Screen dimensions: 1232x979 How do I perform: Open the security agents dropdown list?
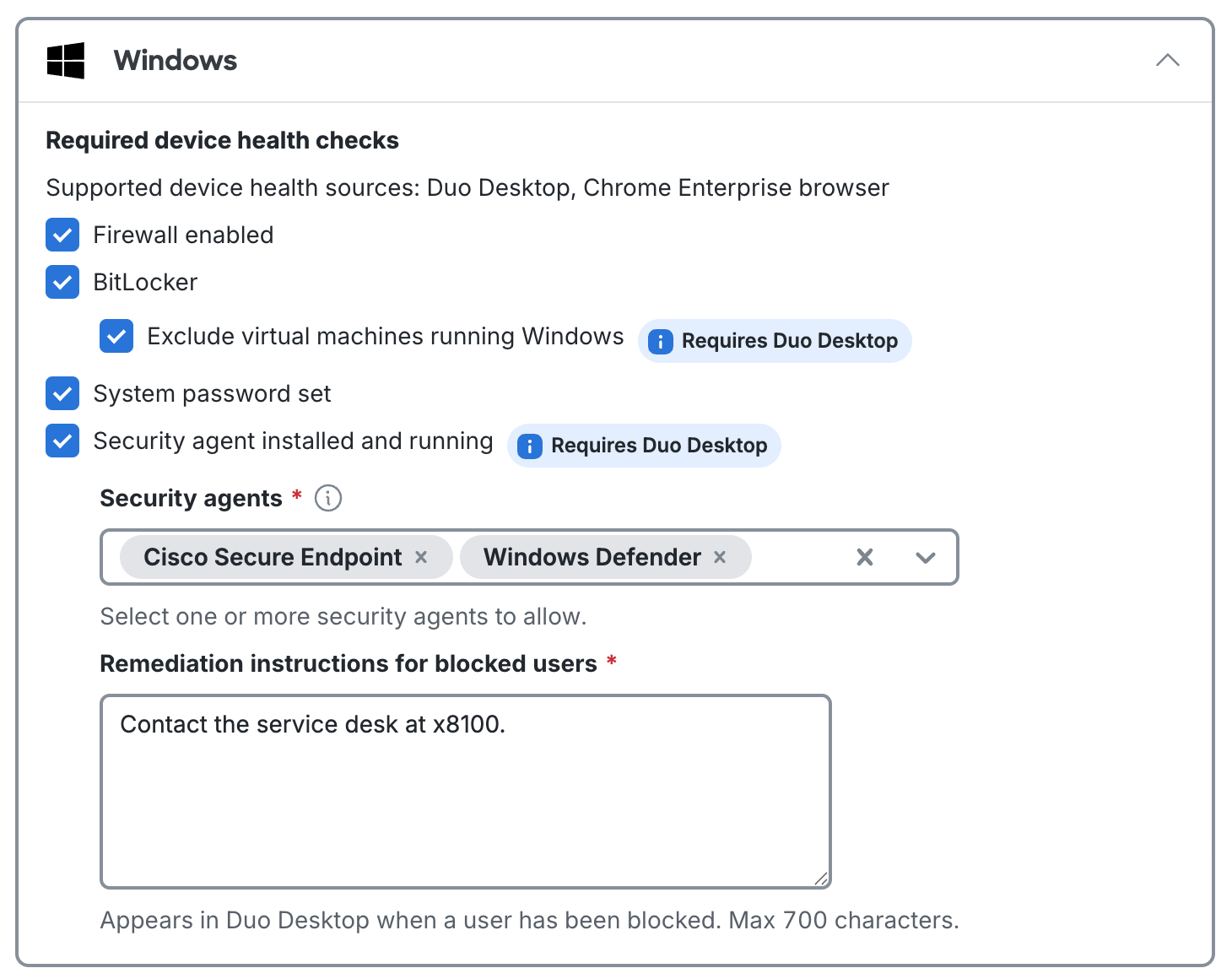(x=925, y=557)
